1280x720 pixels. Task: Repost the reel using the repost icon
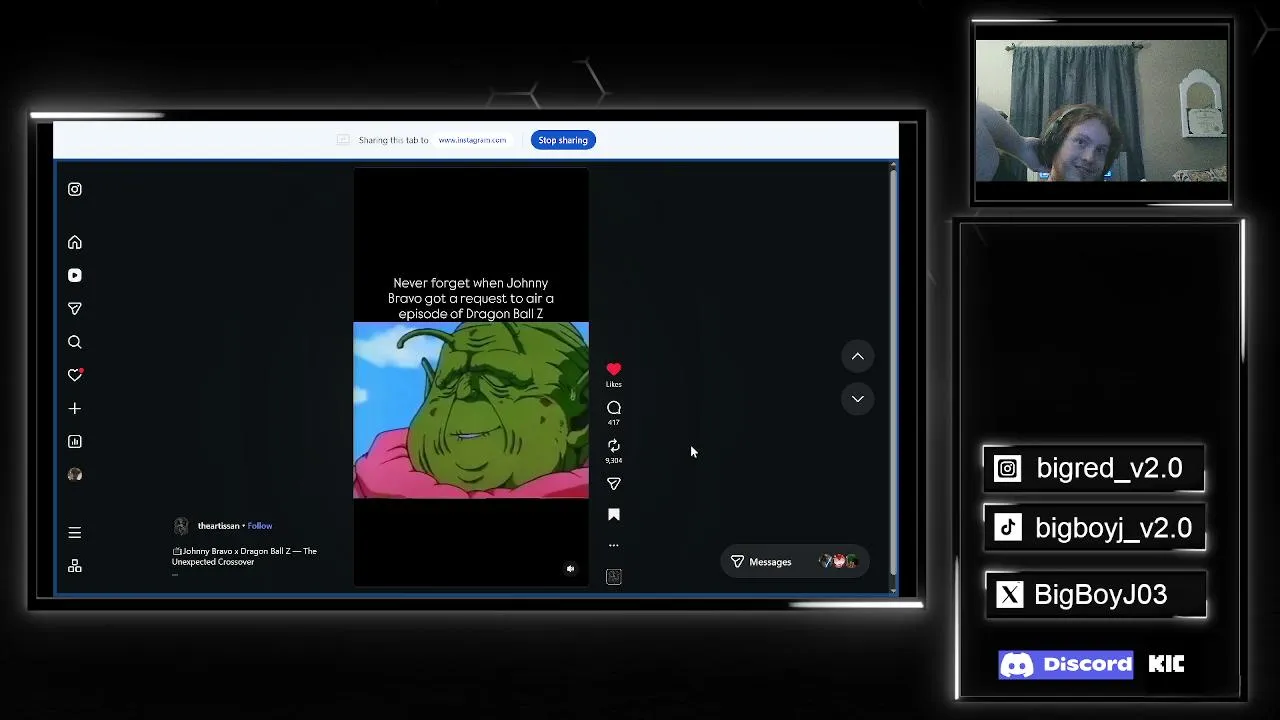[614, 445]
